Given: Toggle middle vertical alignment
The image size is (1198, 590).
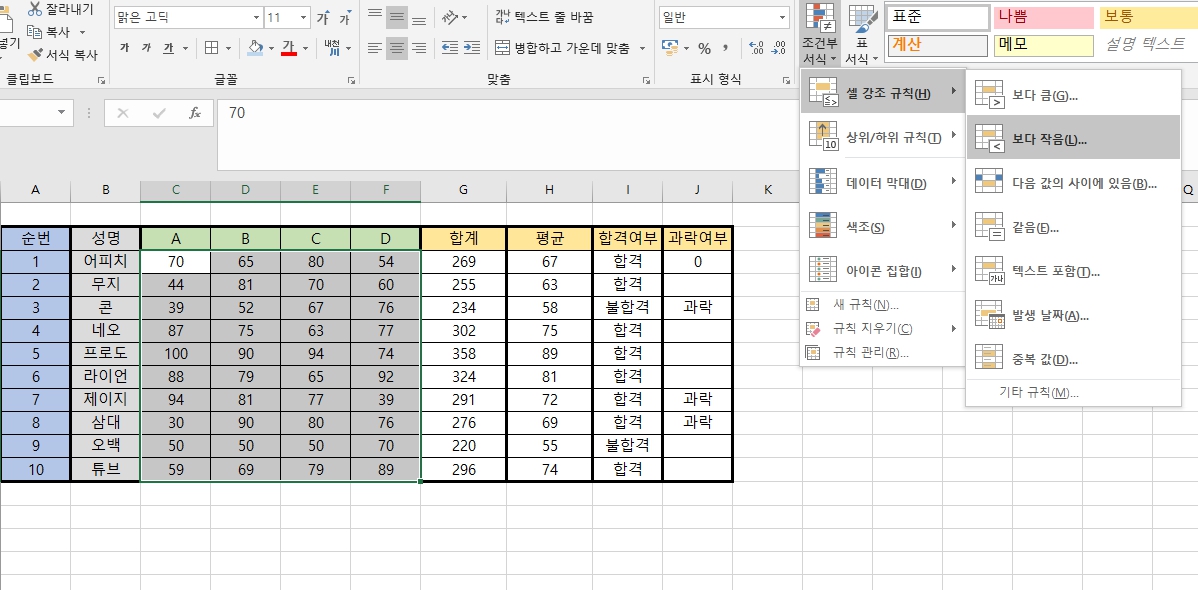Looking at the screenshot, I should (x=397, y=17).
